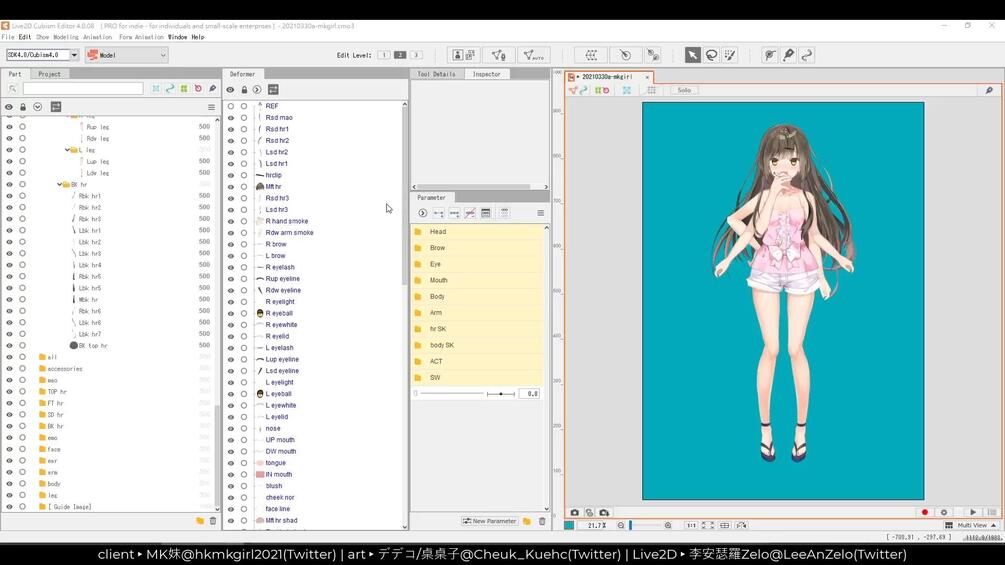Toggle visibility of the accessories folder
Viewport: 1005px width, 565px height.
coord(9,368)
